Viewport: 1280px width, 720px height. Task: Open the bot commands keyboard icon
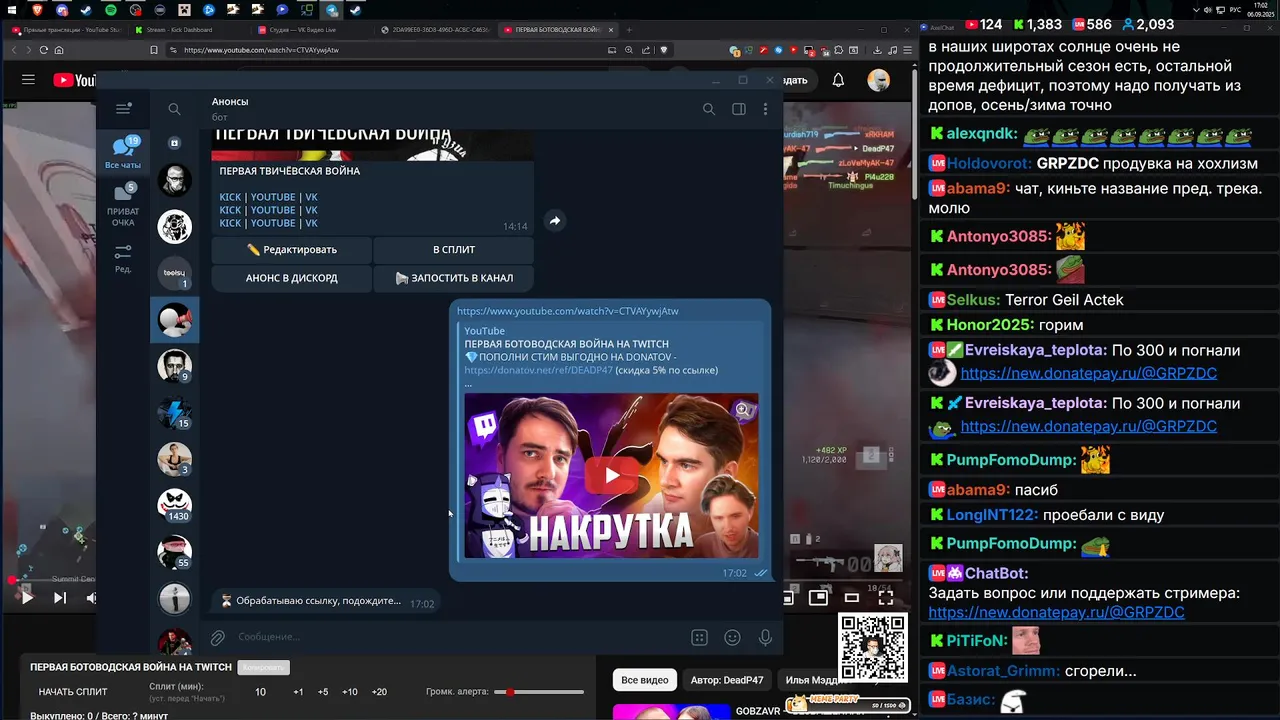point(699,637)
